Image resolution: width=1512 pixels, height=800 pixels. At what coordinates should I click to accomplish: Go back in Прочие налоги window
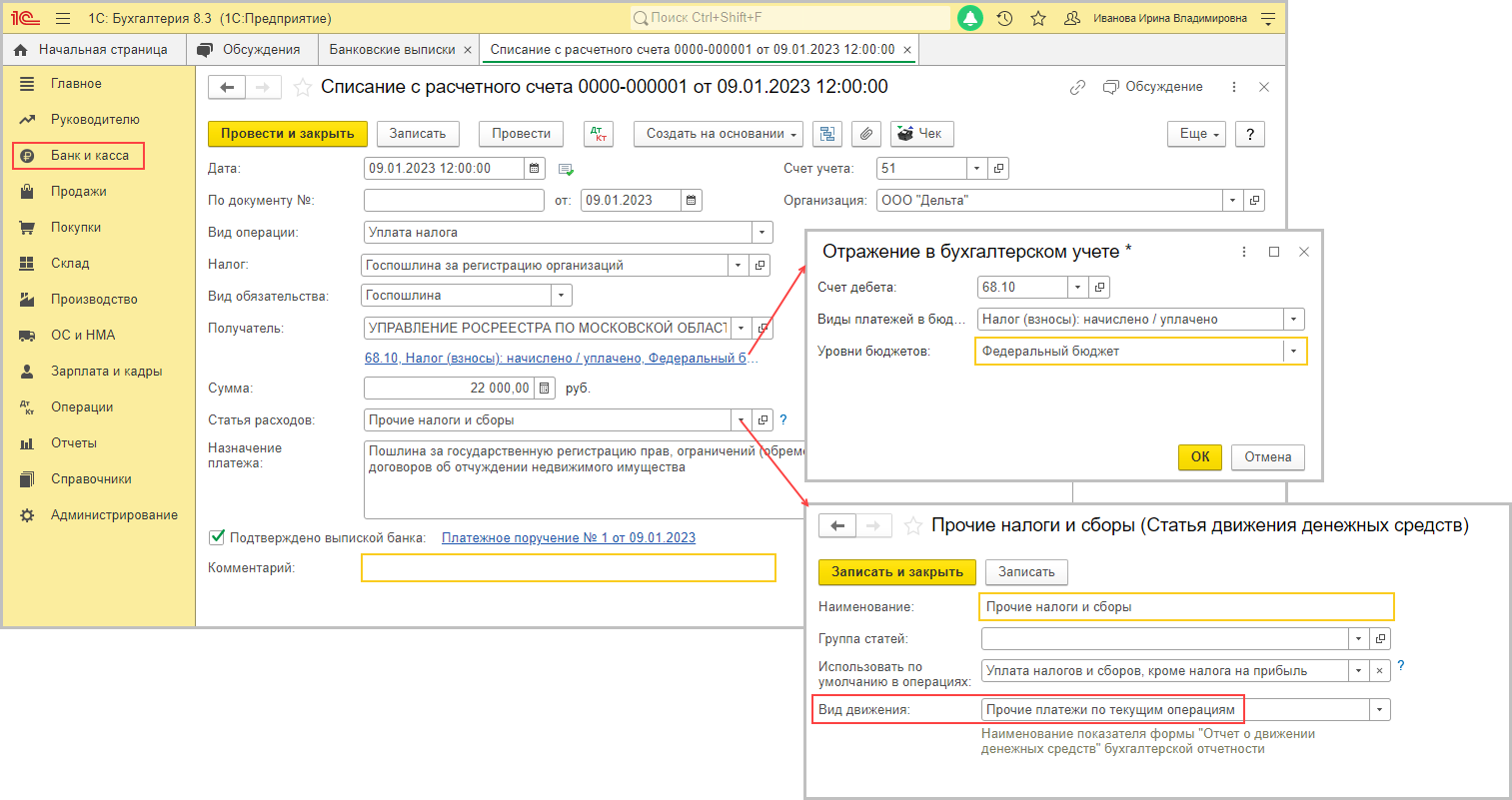click(837, 526)
